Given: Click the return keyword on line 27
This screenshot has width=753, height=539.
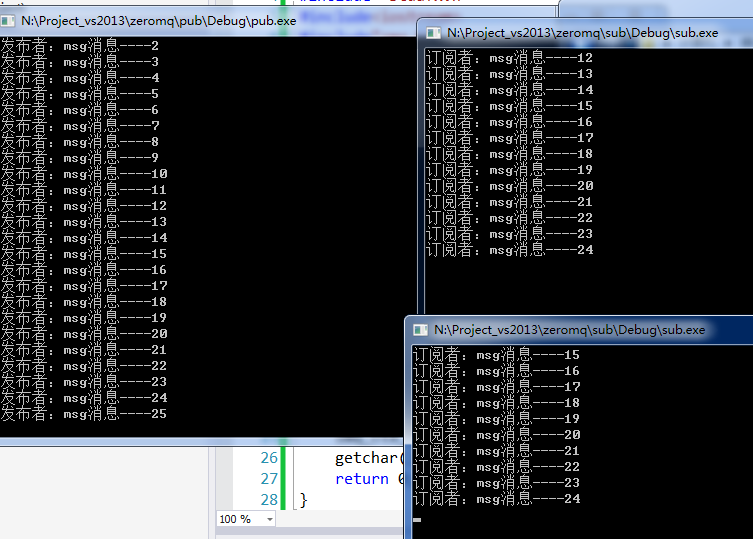Looking at the screenshot, I should pyautogui.click(x=362, y=479).
